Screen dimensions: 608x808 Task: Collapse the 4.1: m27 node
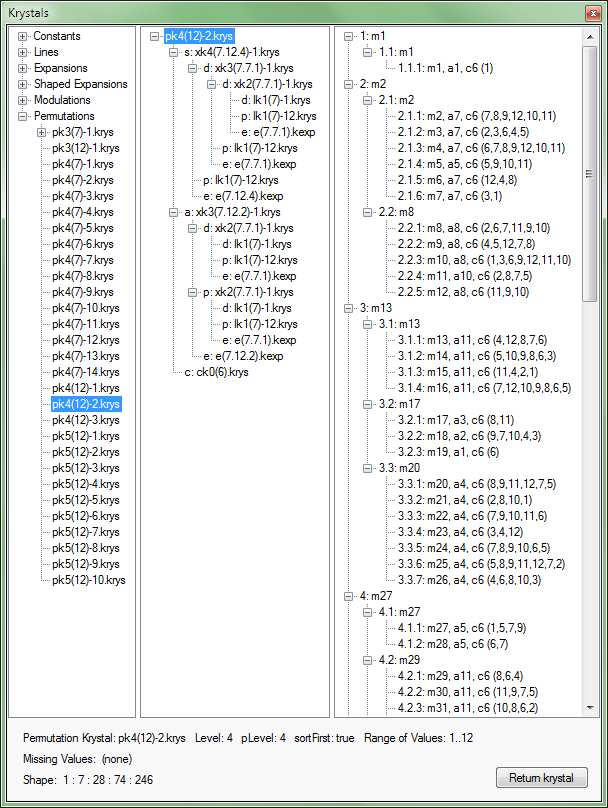[x=367, y=612]
